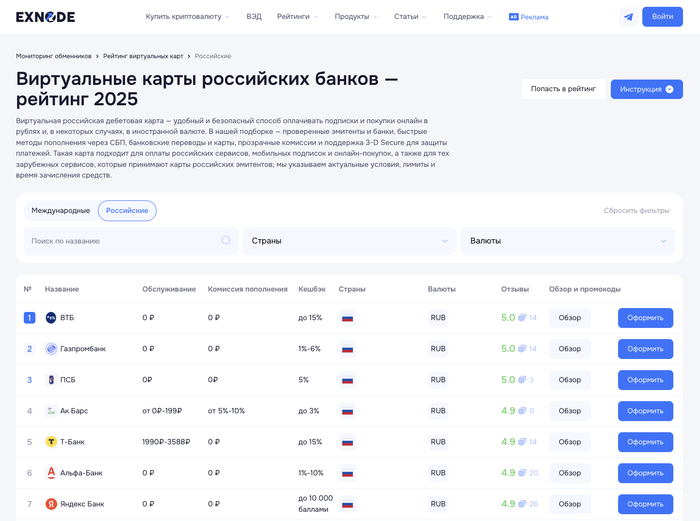Click the Alfa-Bank red logo icon
This screenshot has width=700, height=521.
51,472
